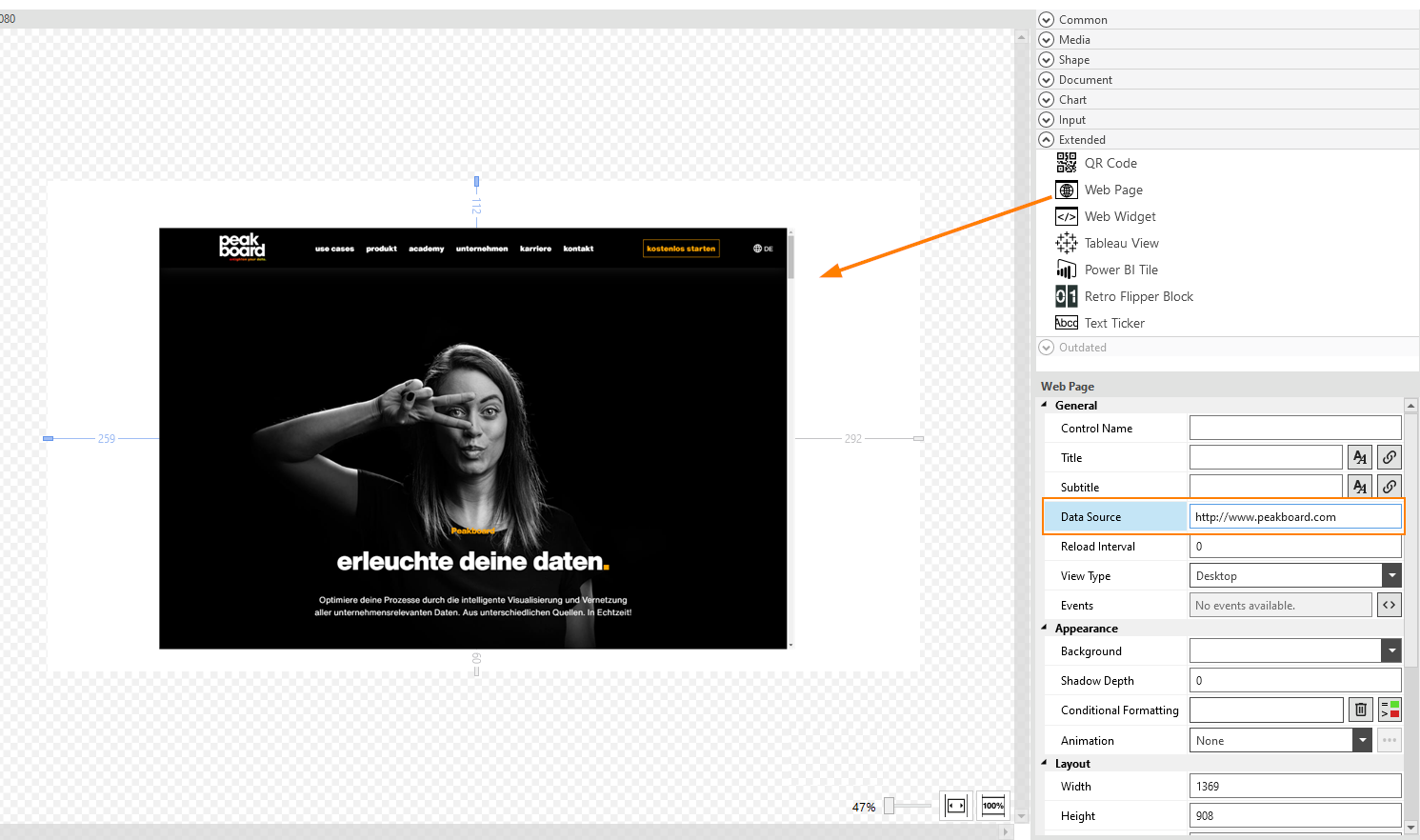This screenshot has width=1420, height=840.
Task: Delete conditional formatting with trash icon
Action: (1360, 710)
